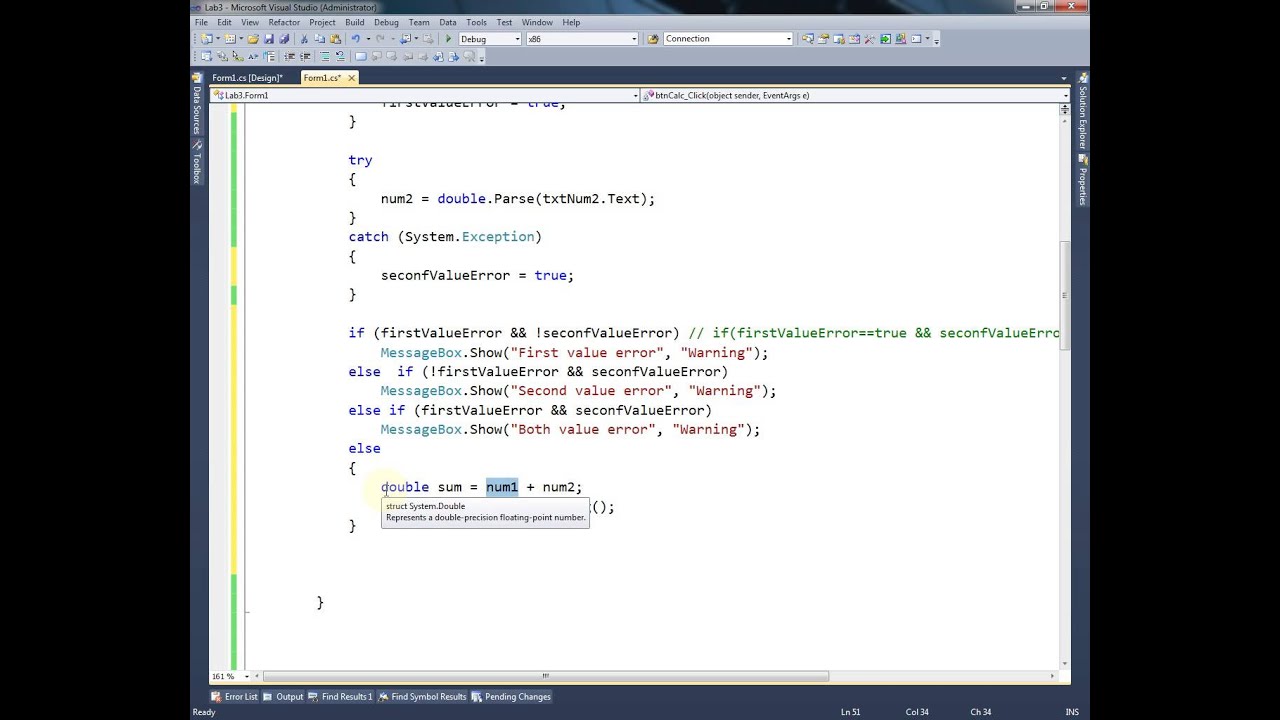Click the Copy toolbar icon

319,39
